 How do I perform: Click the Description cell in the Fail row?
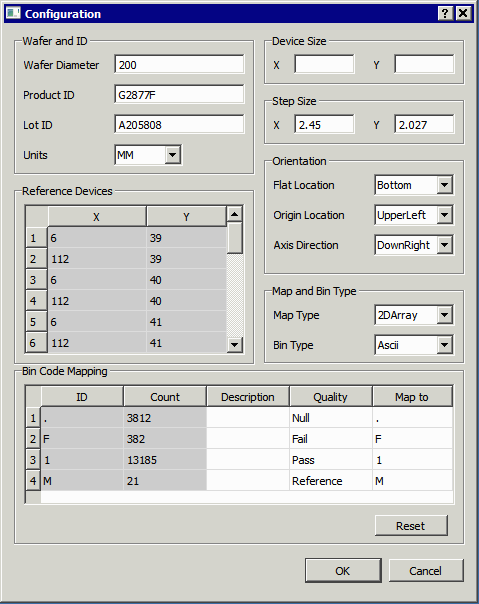(248, 439)
